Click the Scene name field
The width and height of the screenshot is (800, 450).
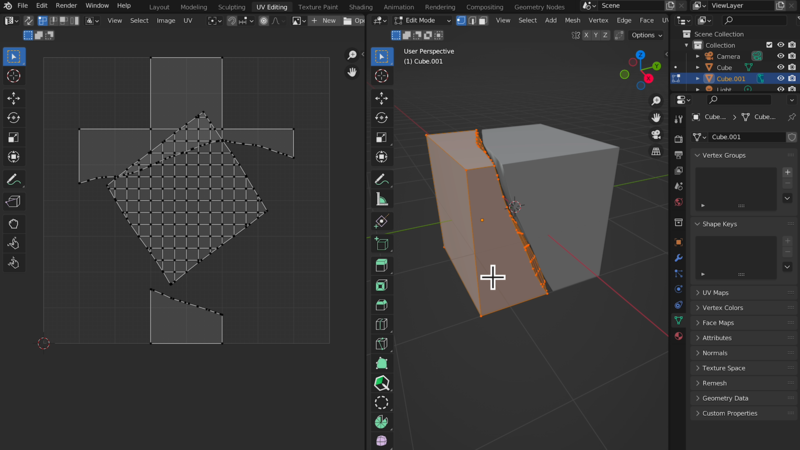tap(632, 6)
